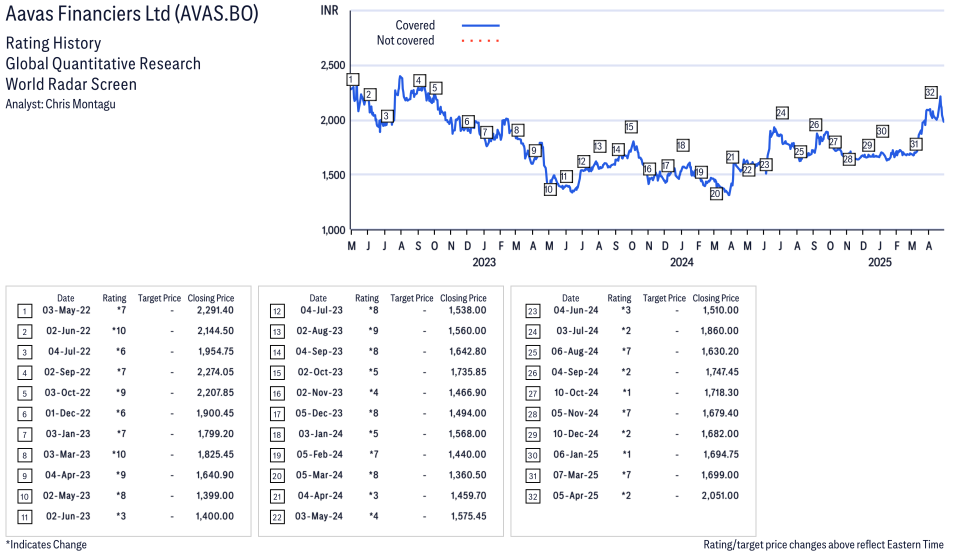The image size is (955, 551).
Task: Click the Closing Price header in the third table
Action: (716, 298)
